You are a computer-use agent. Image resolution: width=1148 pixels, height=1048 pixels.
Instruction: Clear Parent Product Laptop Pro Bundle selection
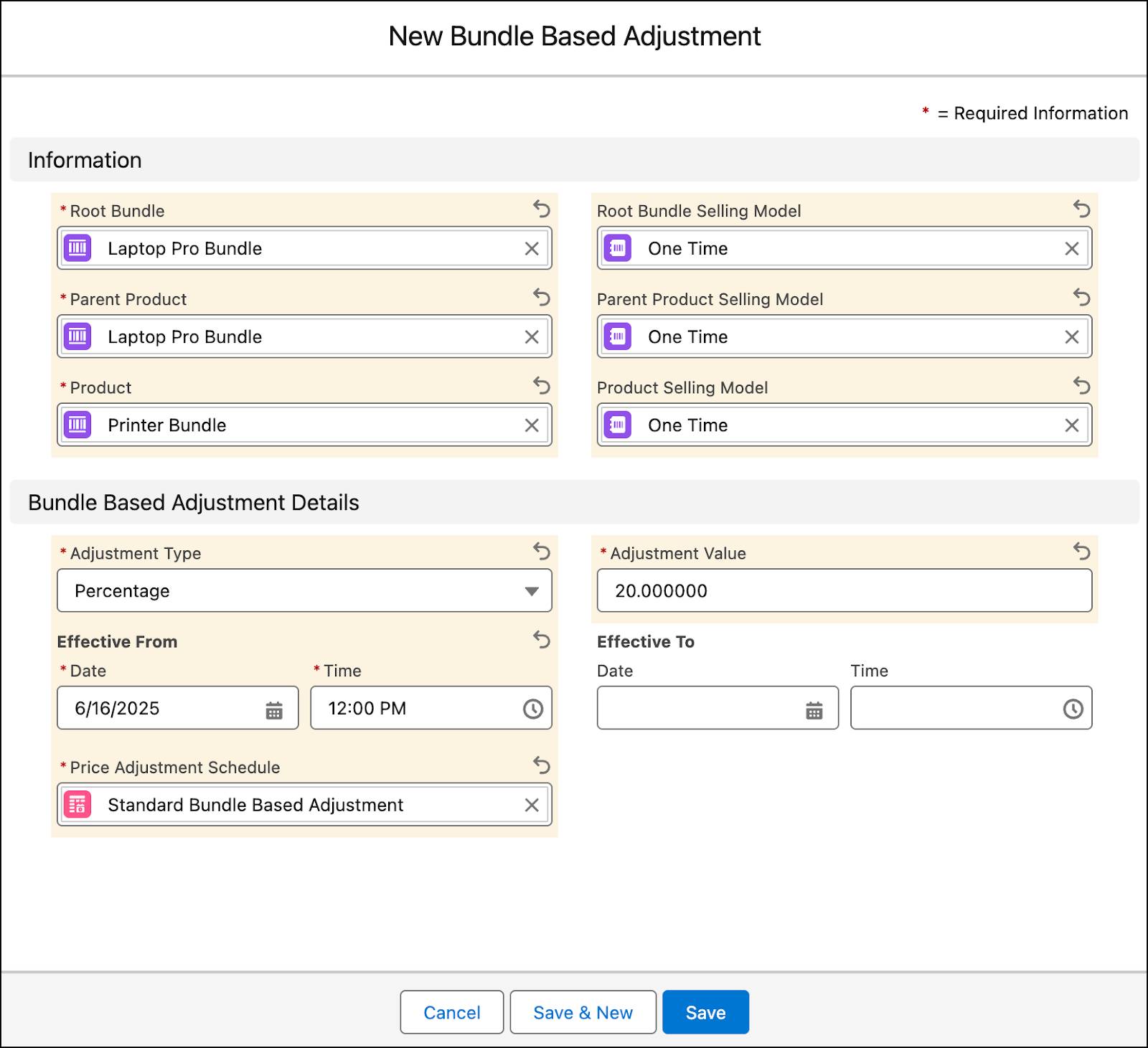coord(532,337)
